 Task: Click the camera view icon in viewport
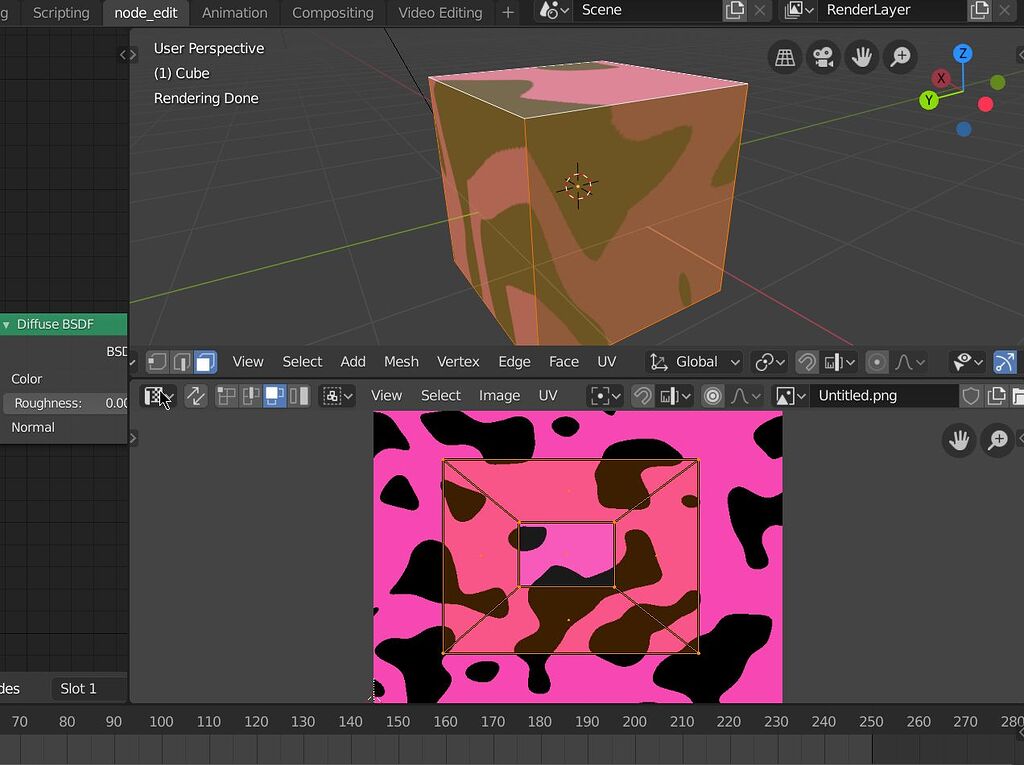coord(824,57)
